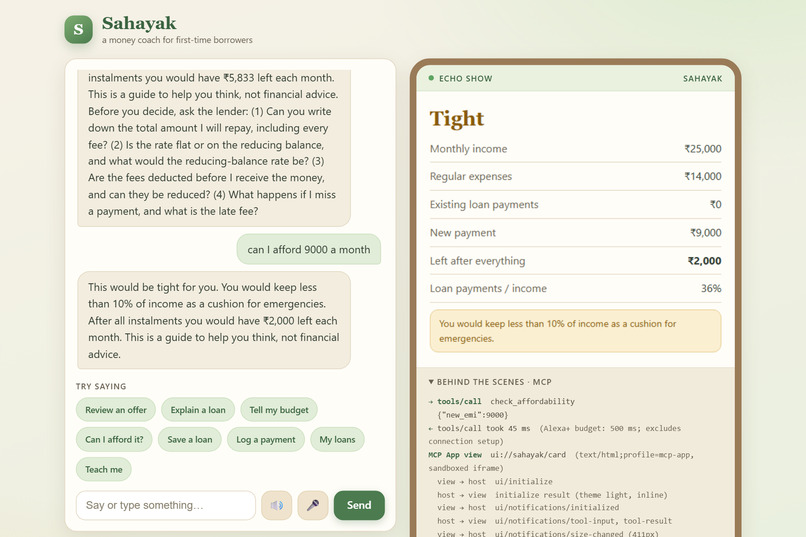The width and height of the screenshot is (806, 537).
Task: Click the bold ₹2,000 leftover value
Action: 705,261
